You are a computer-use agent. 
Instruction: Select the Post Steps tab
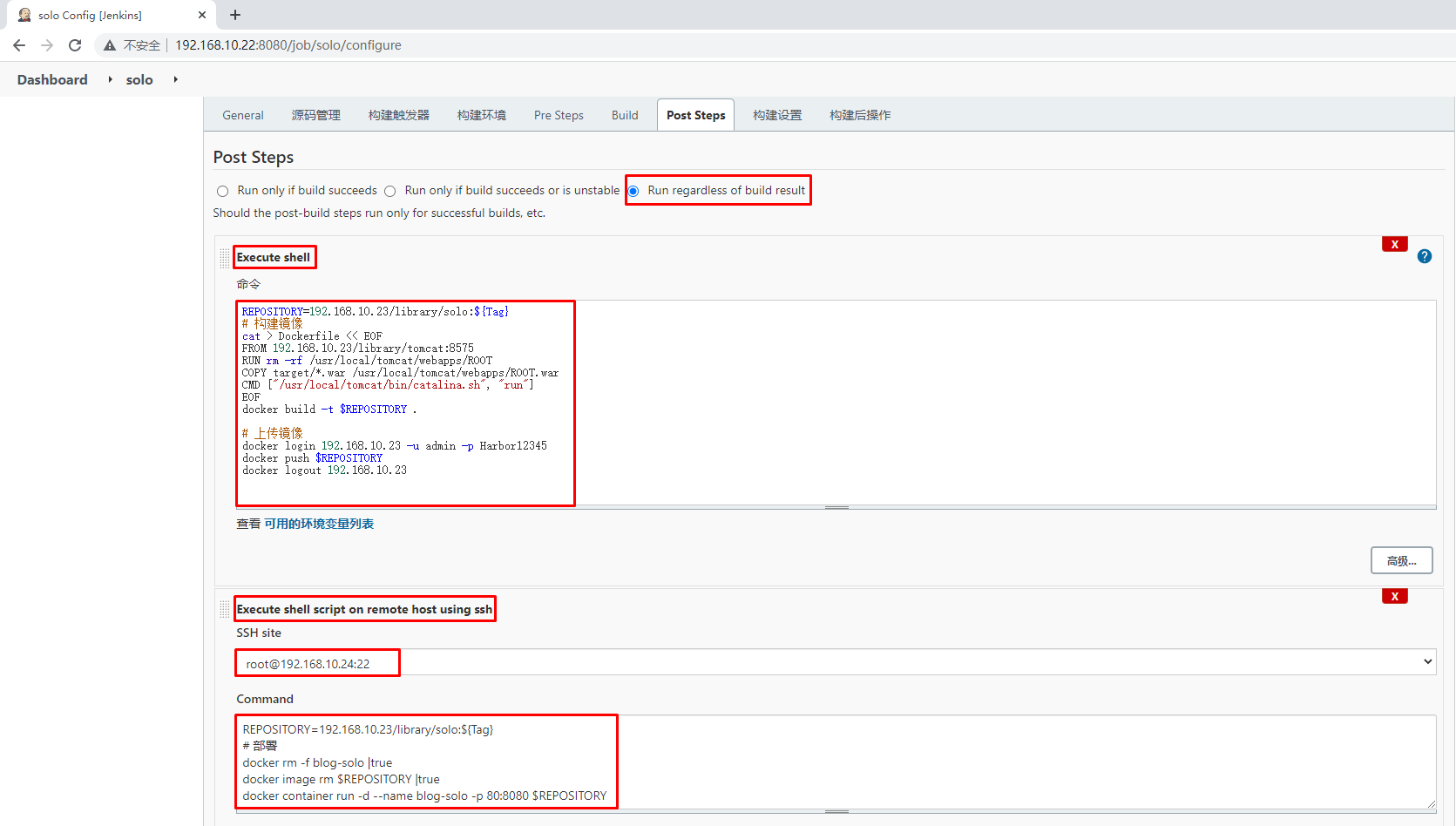coord(695,115)
